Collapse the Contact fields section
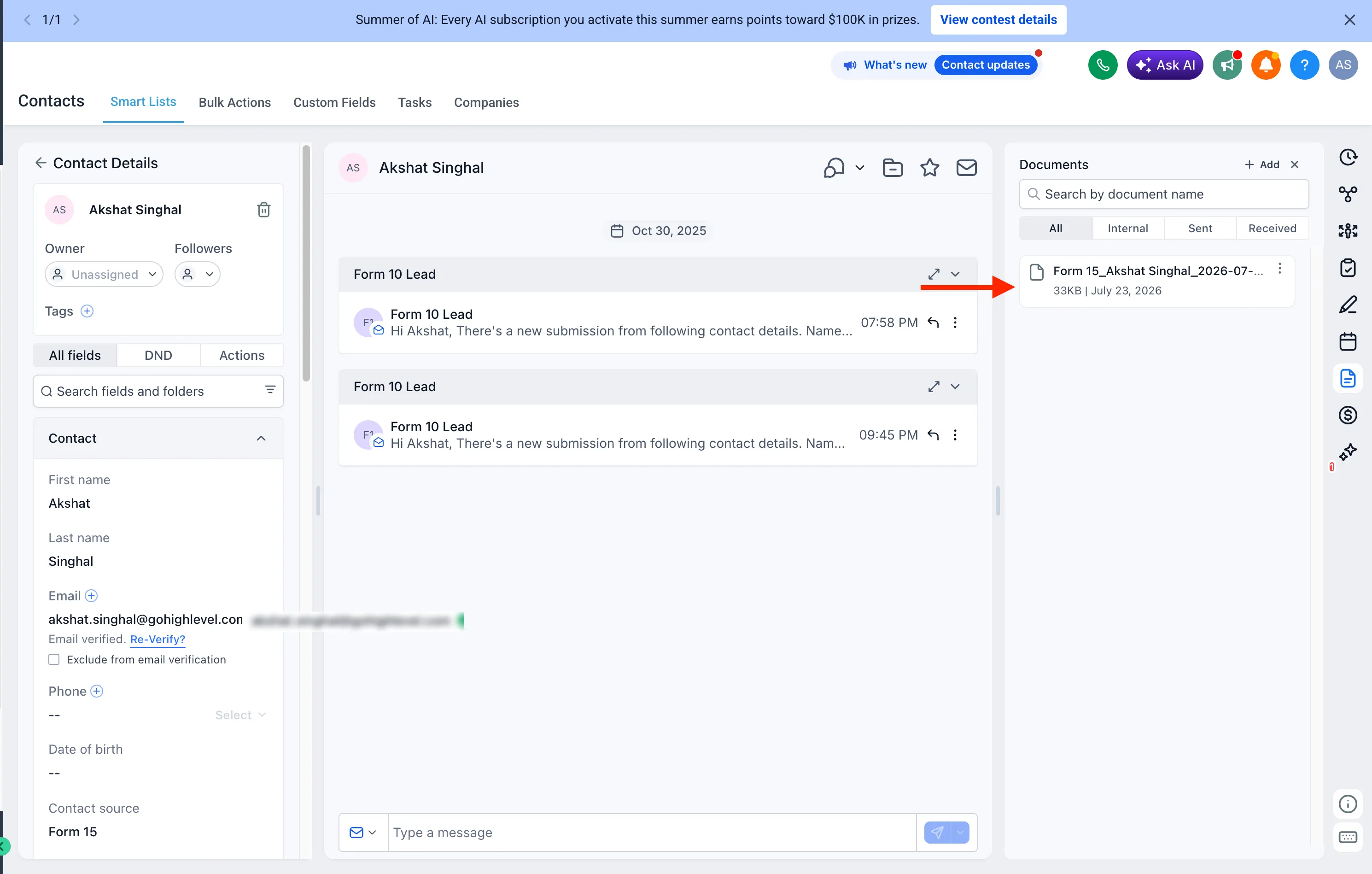Screen dimensions: 1372x874 pyautogui.click(x=261, y=439)
